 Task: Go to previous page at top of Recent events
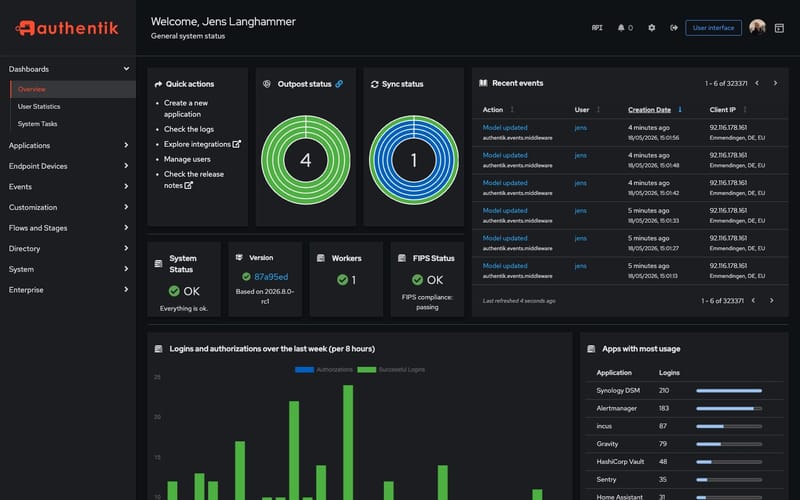757,83
